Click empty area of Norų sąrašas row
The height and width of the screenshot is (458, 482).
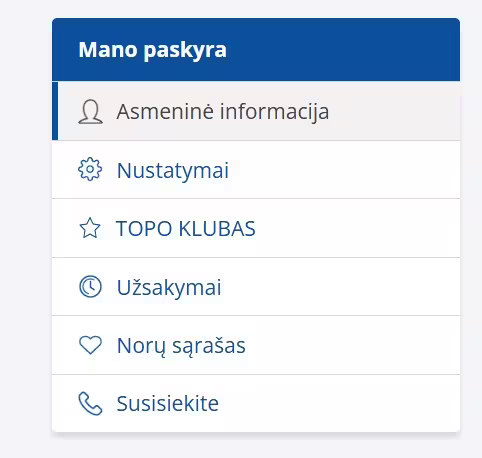[352, 345]
